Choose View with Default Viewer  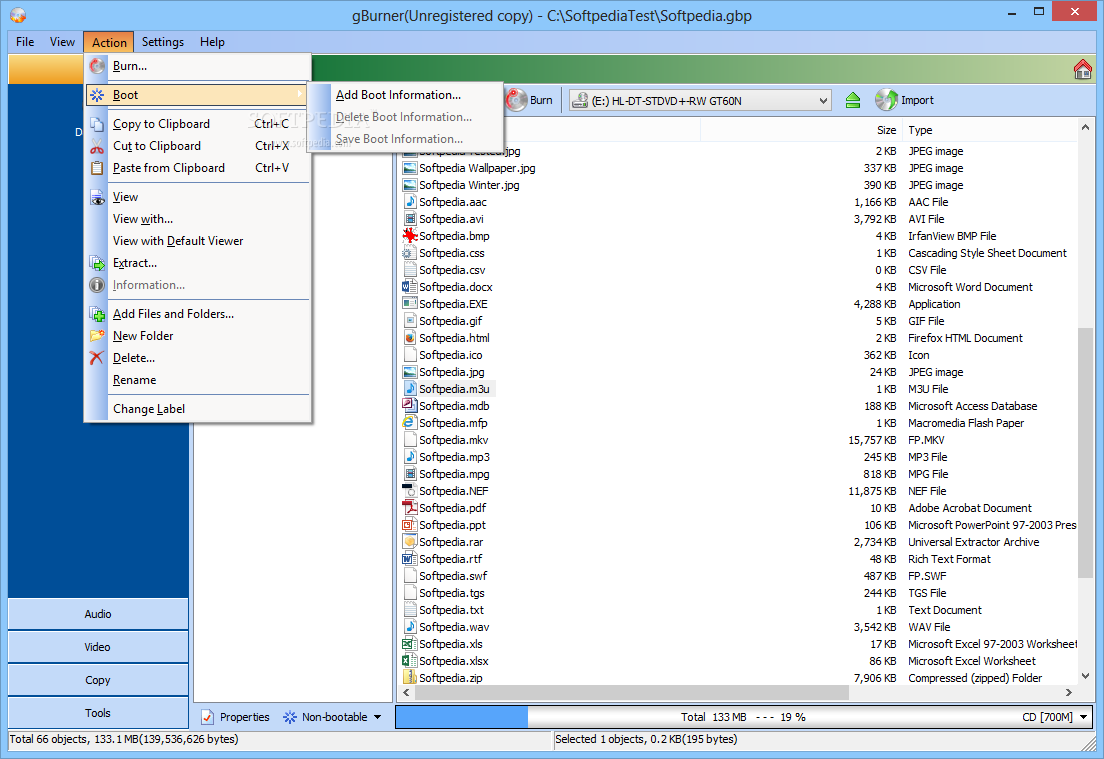tap(196, 241)
